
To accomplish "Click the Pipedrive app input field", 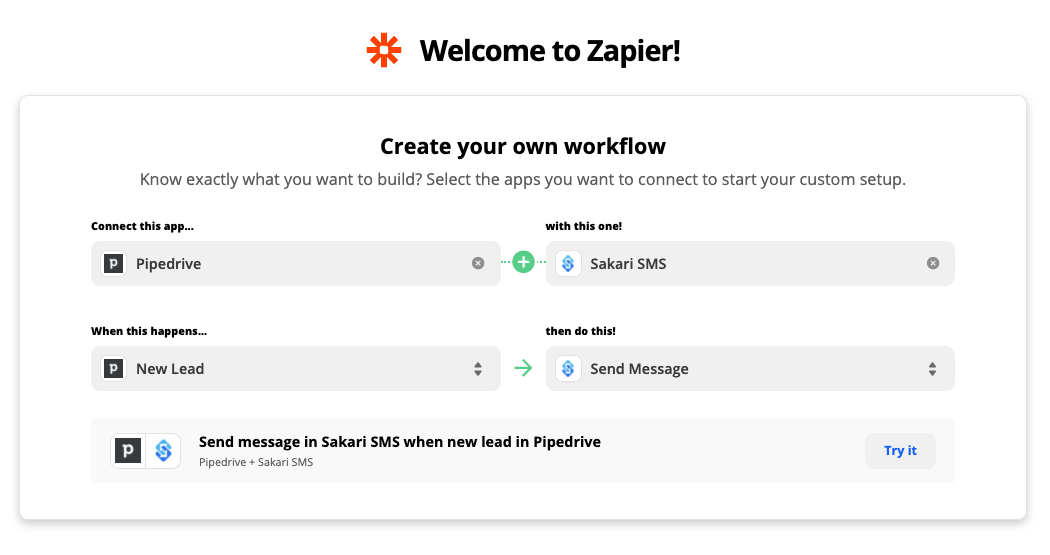I will point(295,263).
